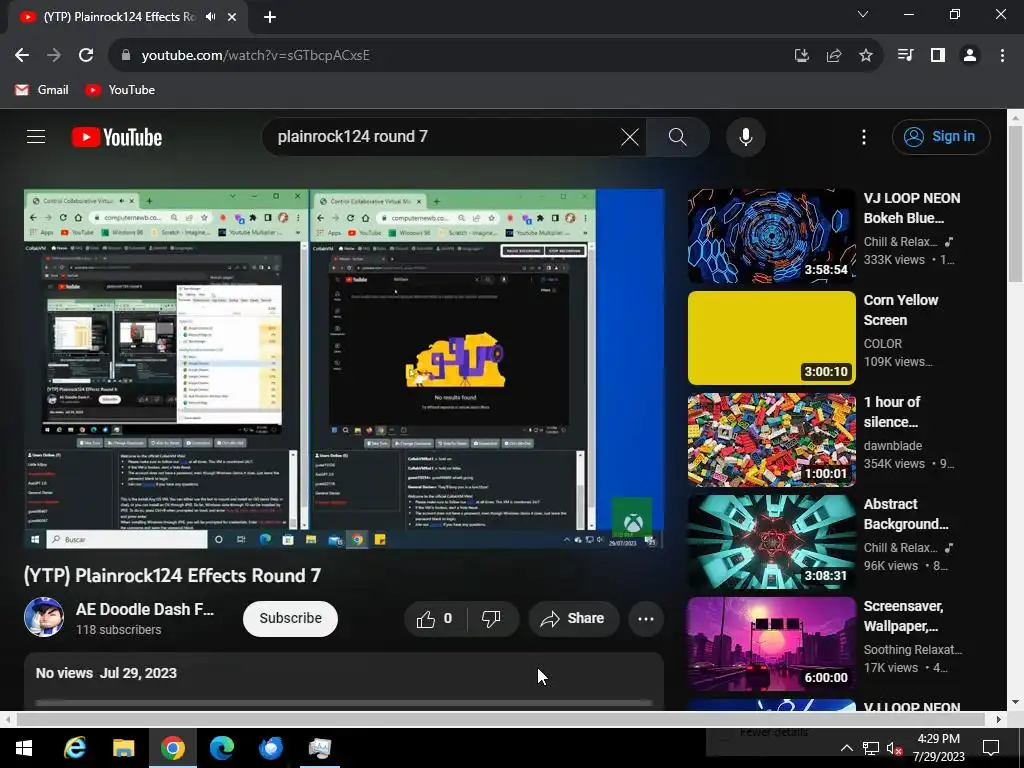
Task: Go to YouTube home via logo
Action: pos(117,137)
